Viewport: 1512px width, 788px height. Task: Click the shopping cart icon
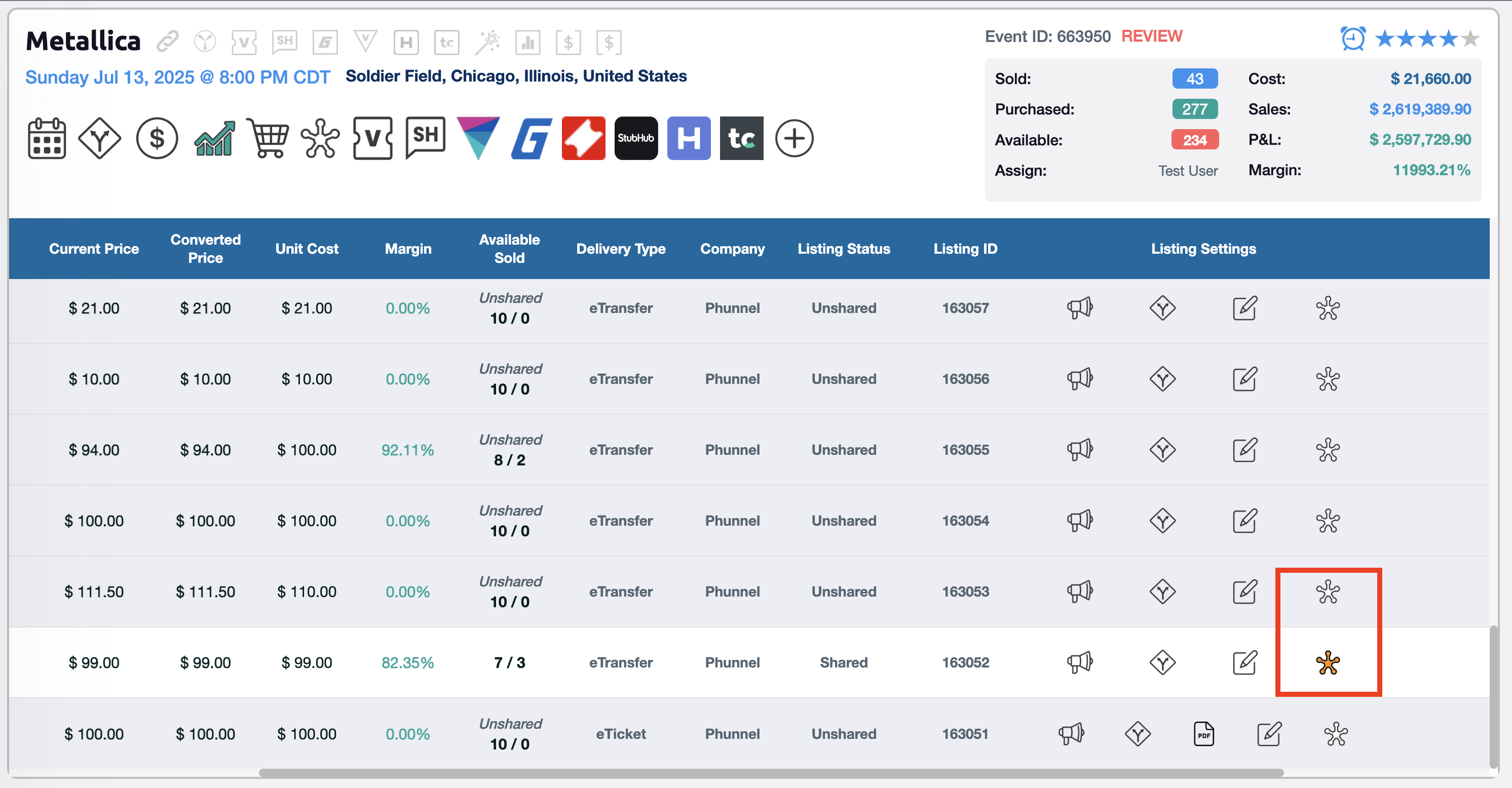coord(268,138)
